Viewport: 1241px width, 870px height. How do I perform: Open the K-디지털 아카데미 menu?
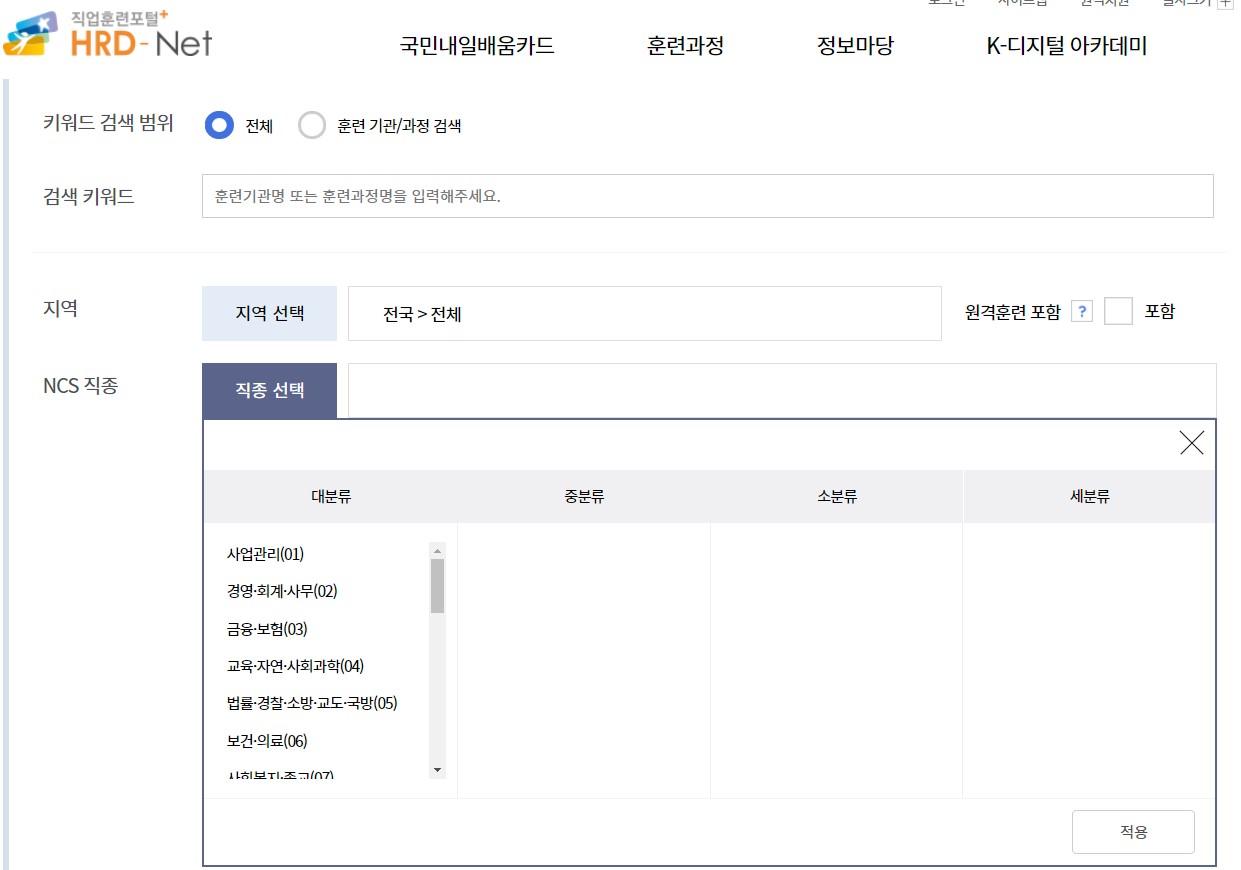[x=1066, y=46]
